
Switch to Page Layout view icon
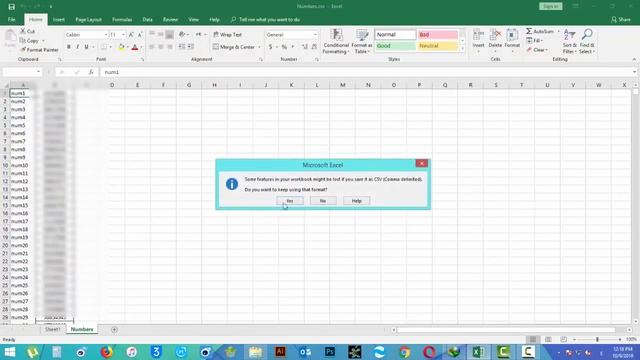[x=548, y=340]
